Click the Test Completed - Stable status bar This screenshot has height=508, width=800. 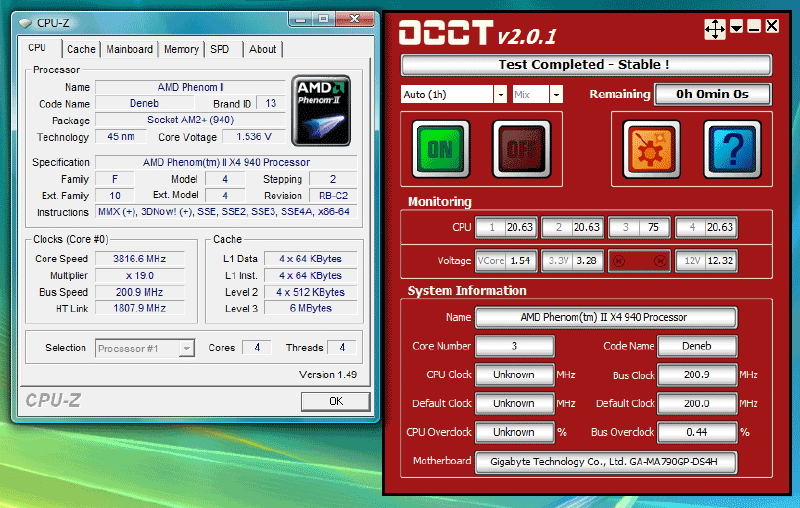(x=586, y=65)
